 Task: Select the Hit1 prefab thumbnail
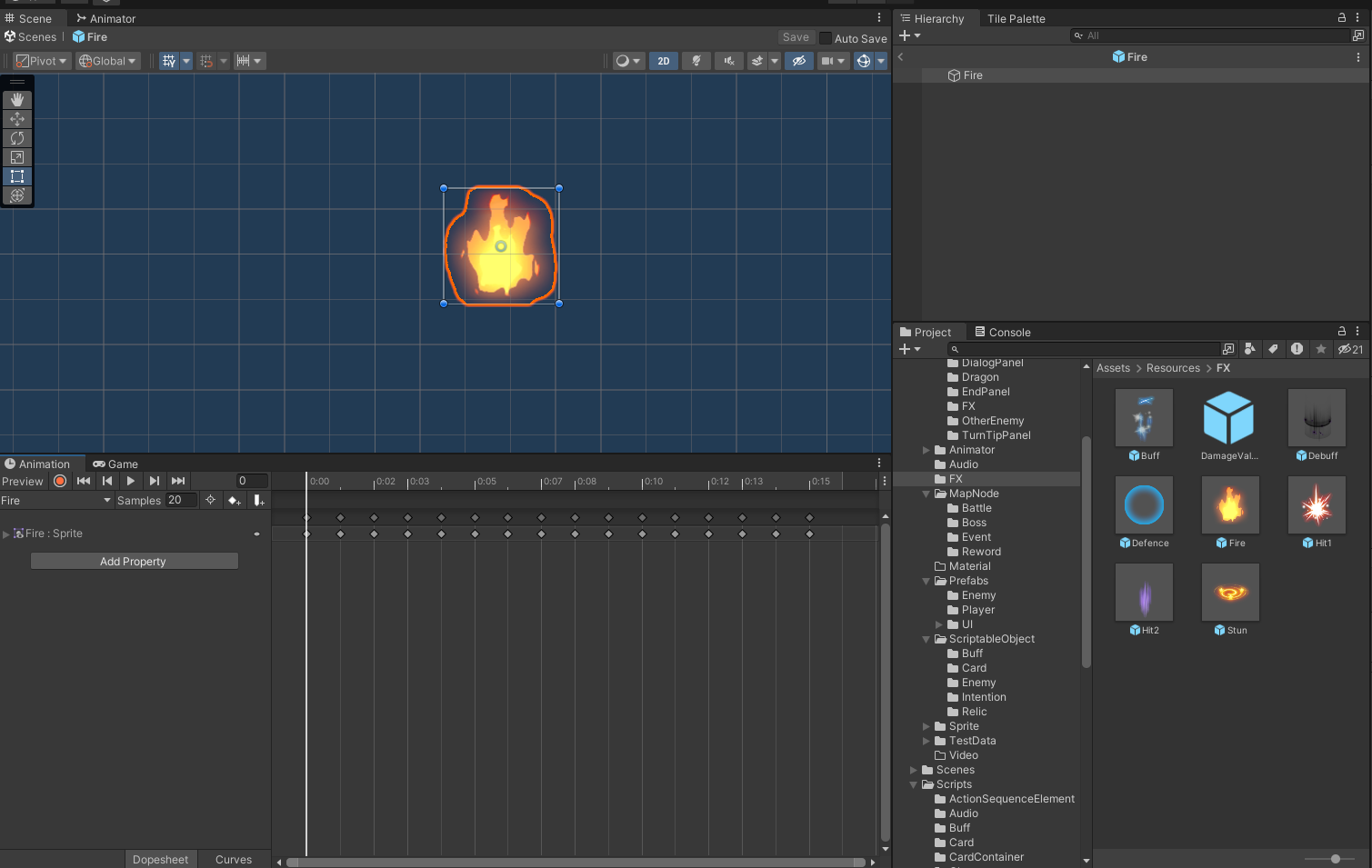point(1317,506)
